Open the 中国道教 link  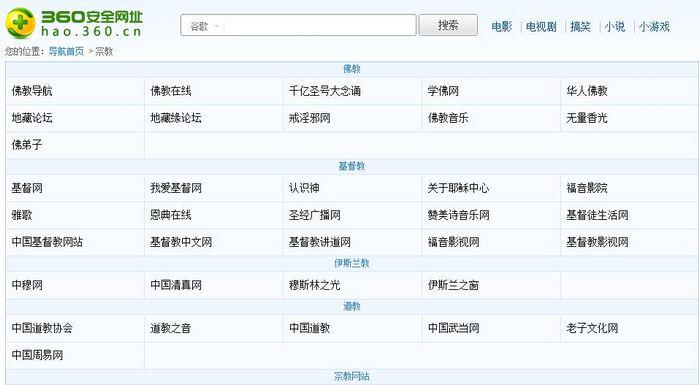point(309,328)
